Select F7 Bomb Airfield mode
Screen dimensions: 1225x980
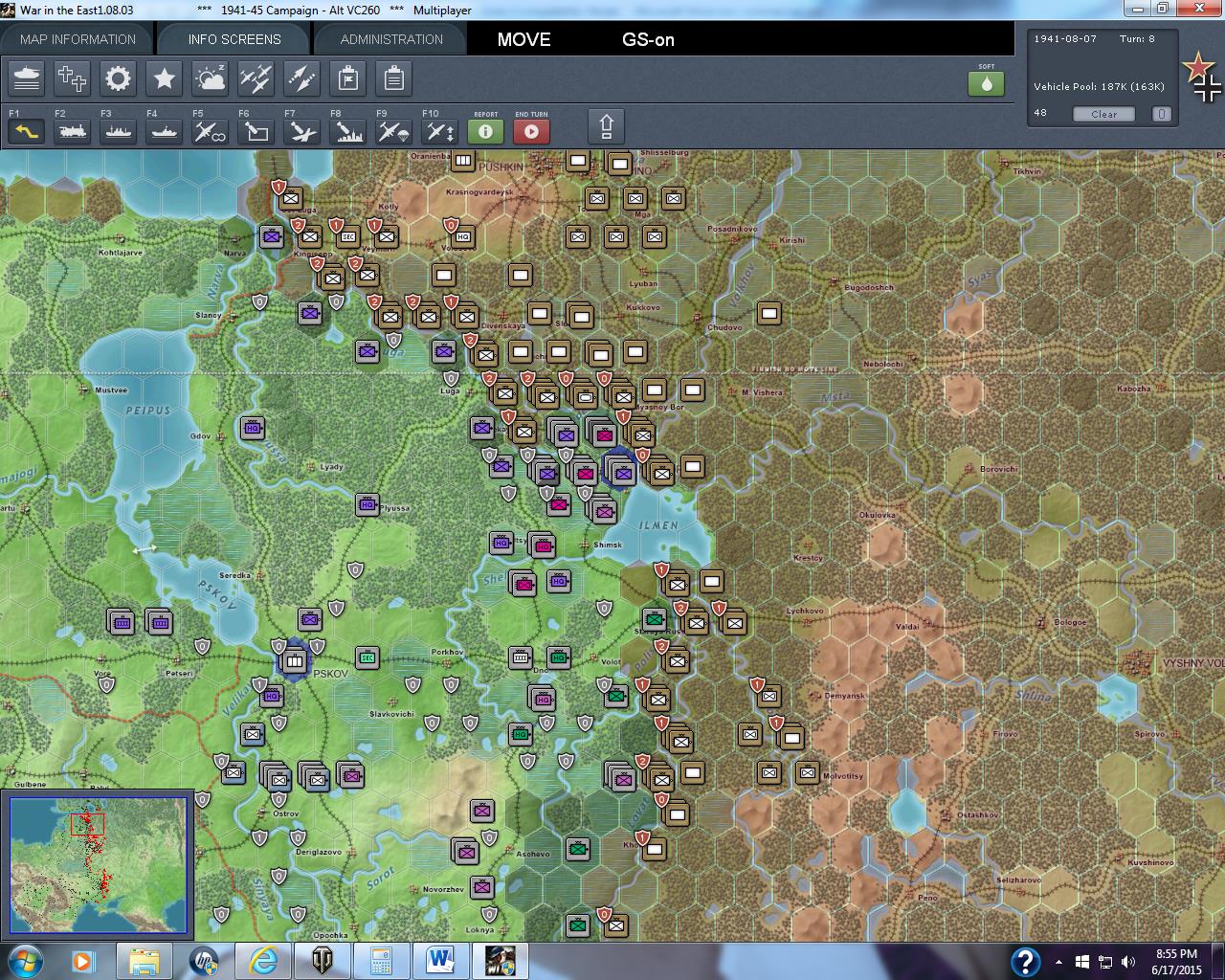tap(301, 130)
